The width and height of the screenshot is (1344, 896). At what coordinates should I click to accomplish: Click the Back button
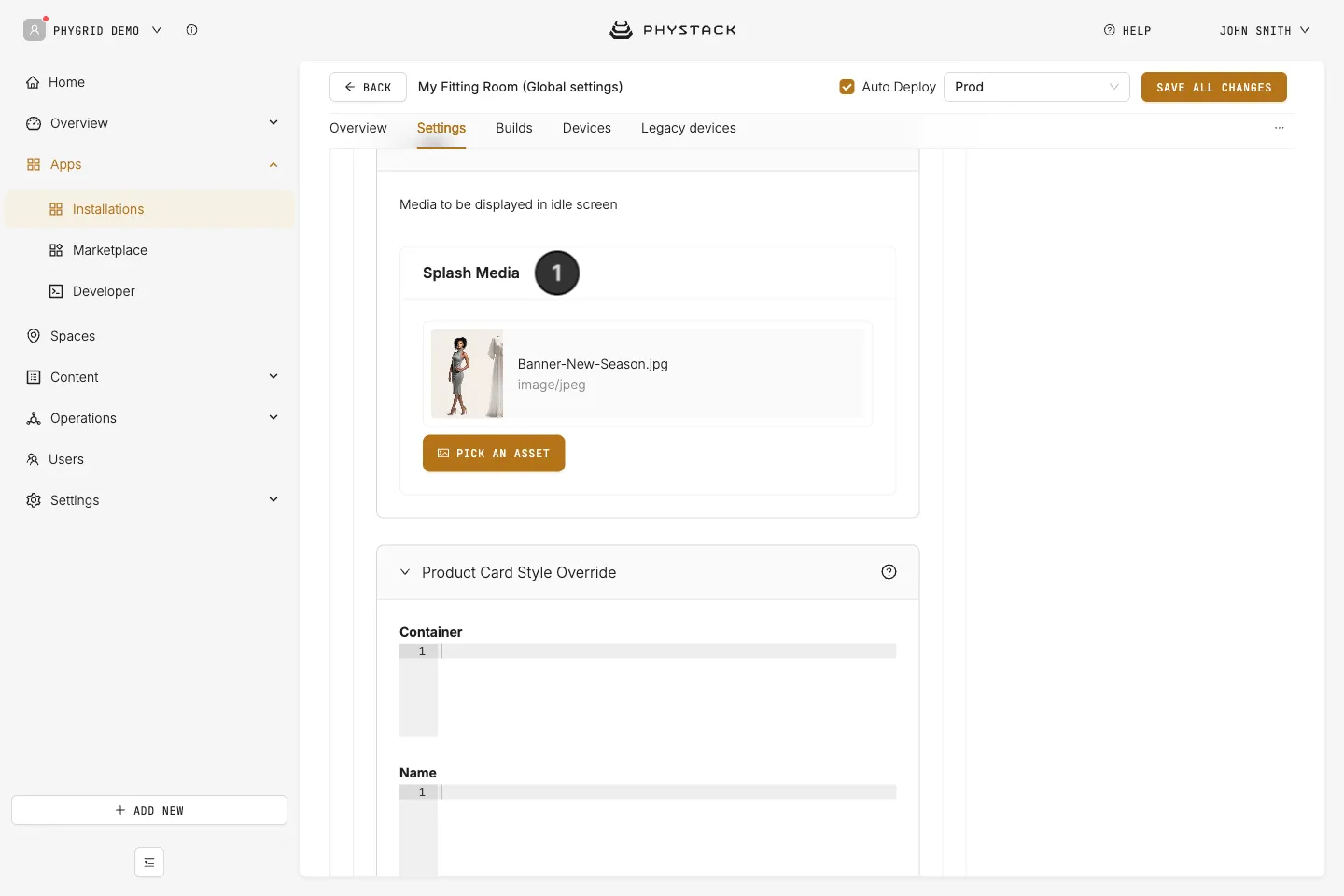[368, 87]
